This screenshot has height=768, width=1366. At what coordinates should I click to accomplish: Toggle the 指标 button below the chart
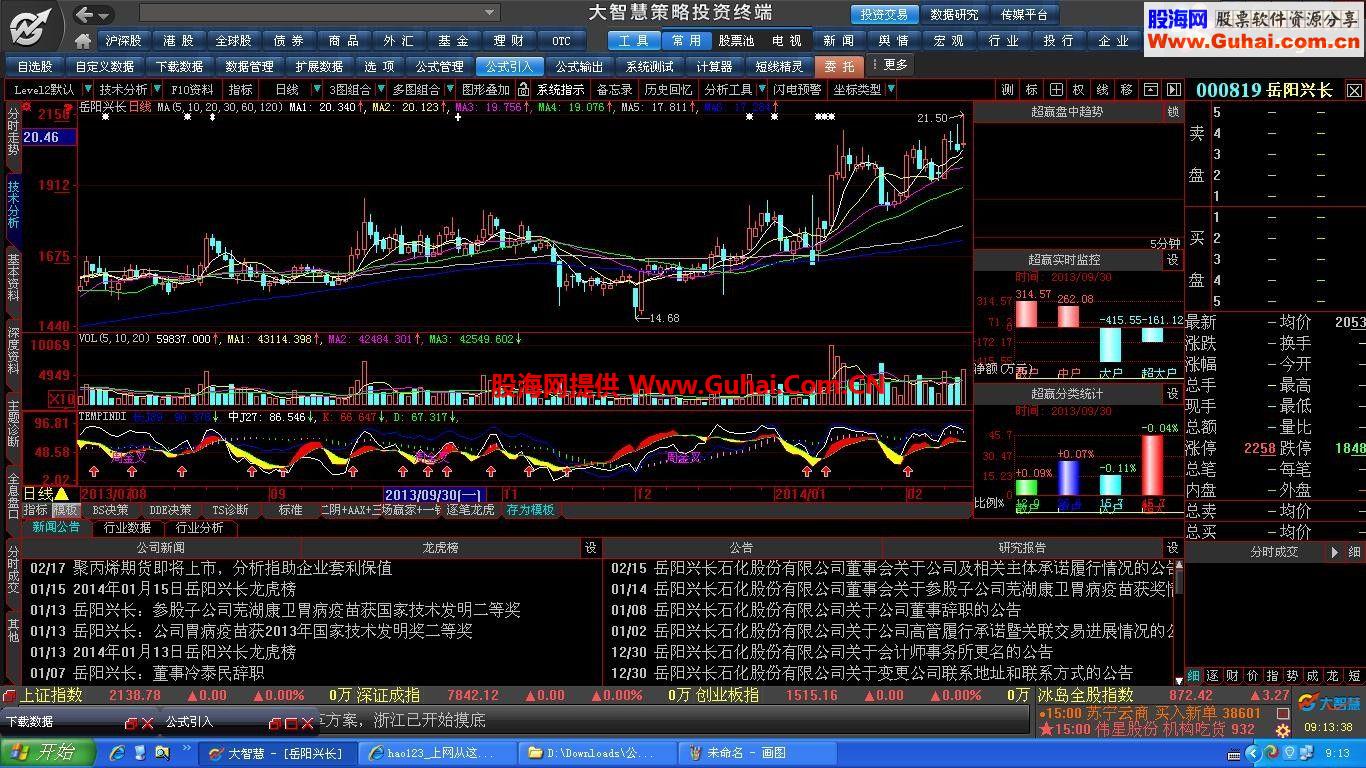pos(36,510)
